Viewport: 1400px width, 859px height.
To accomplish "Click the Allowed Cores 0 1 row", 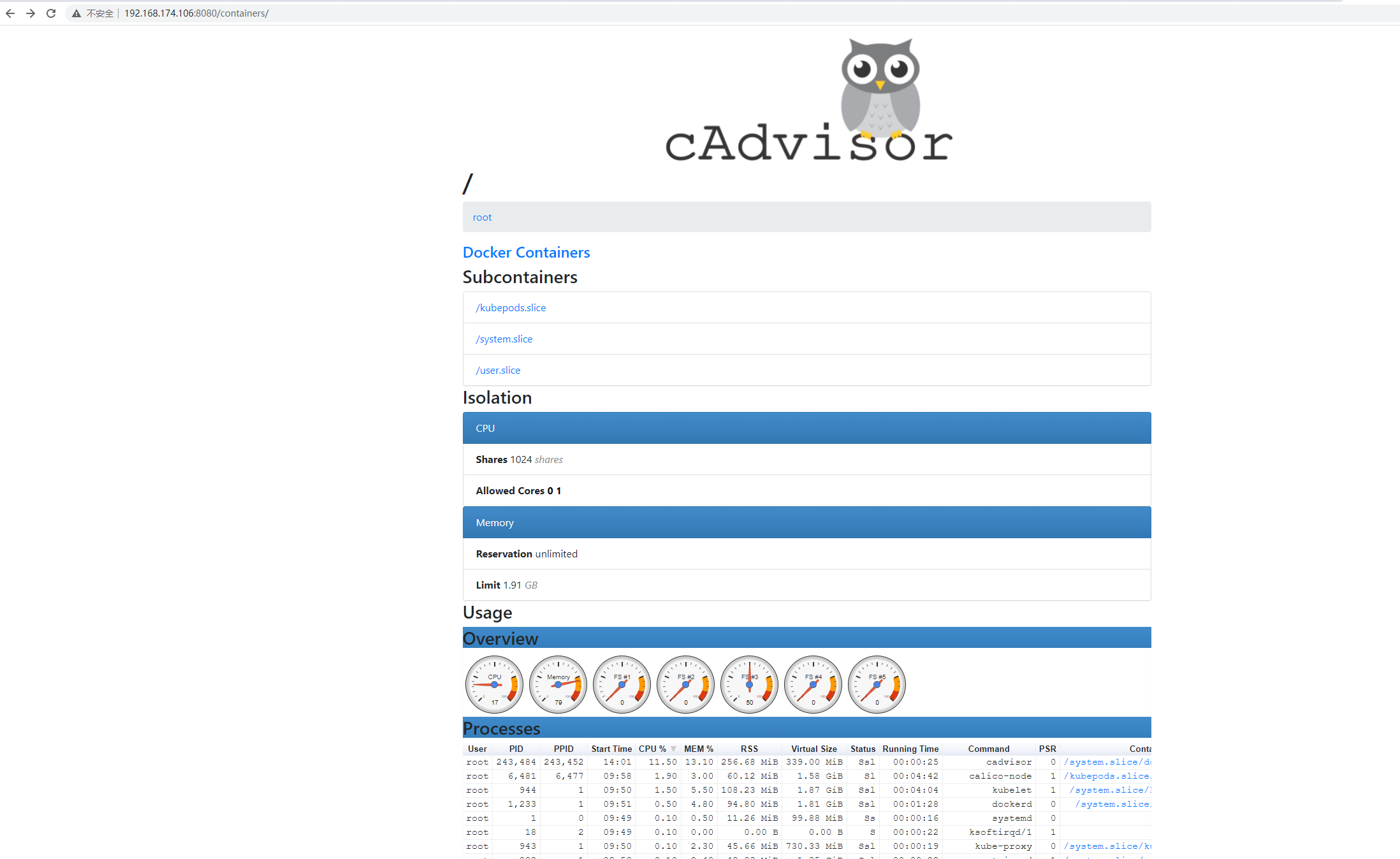I will pos(806,490).
